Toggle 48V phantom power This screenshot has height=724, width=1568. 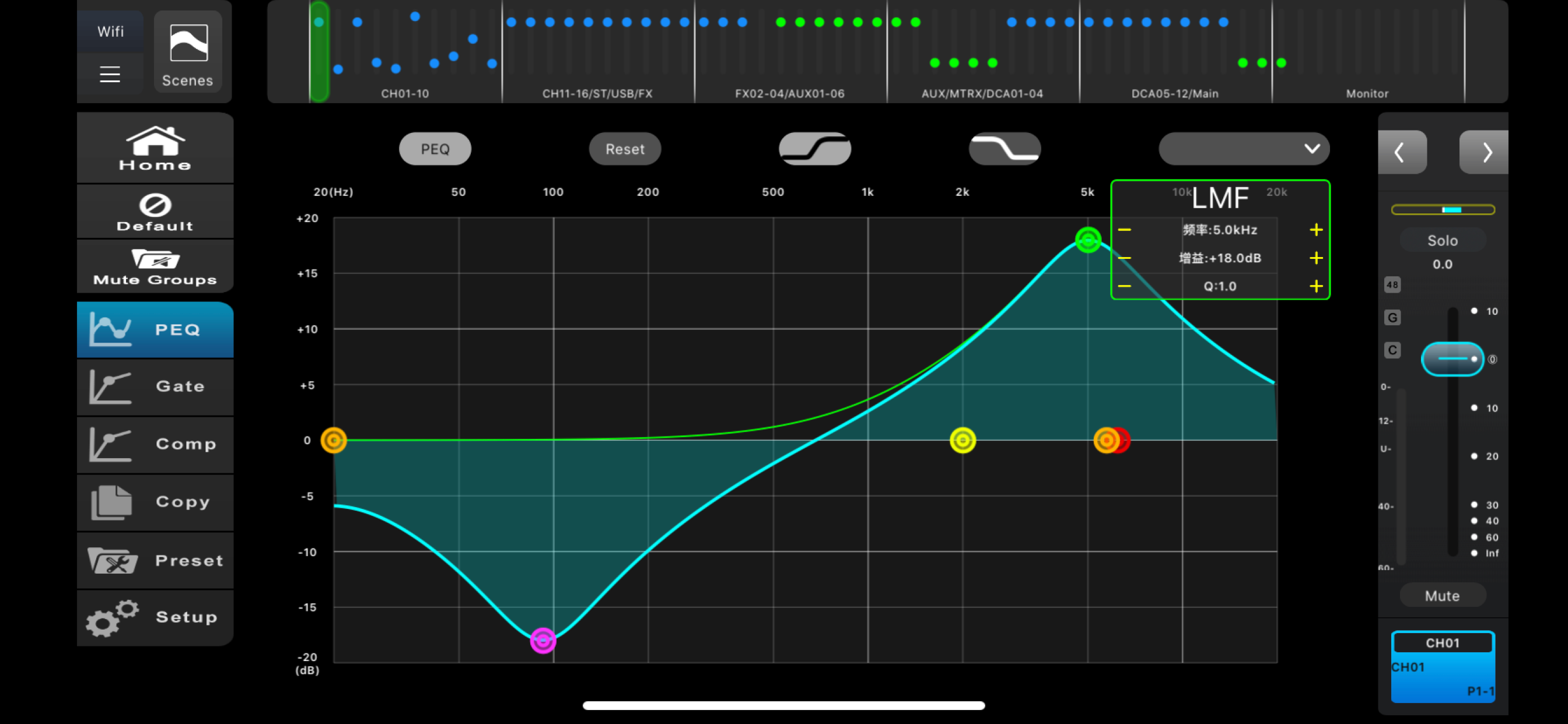[x=1392, y=284]
